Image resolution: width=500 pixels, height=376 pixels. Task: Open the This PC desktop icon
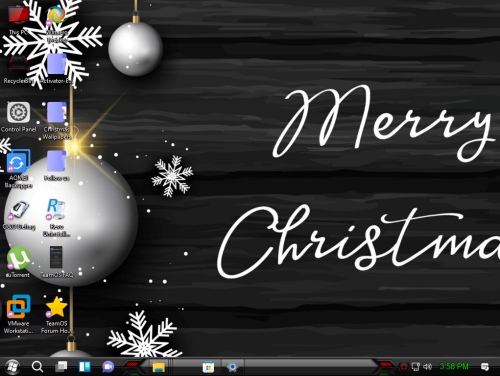18,20
